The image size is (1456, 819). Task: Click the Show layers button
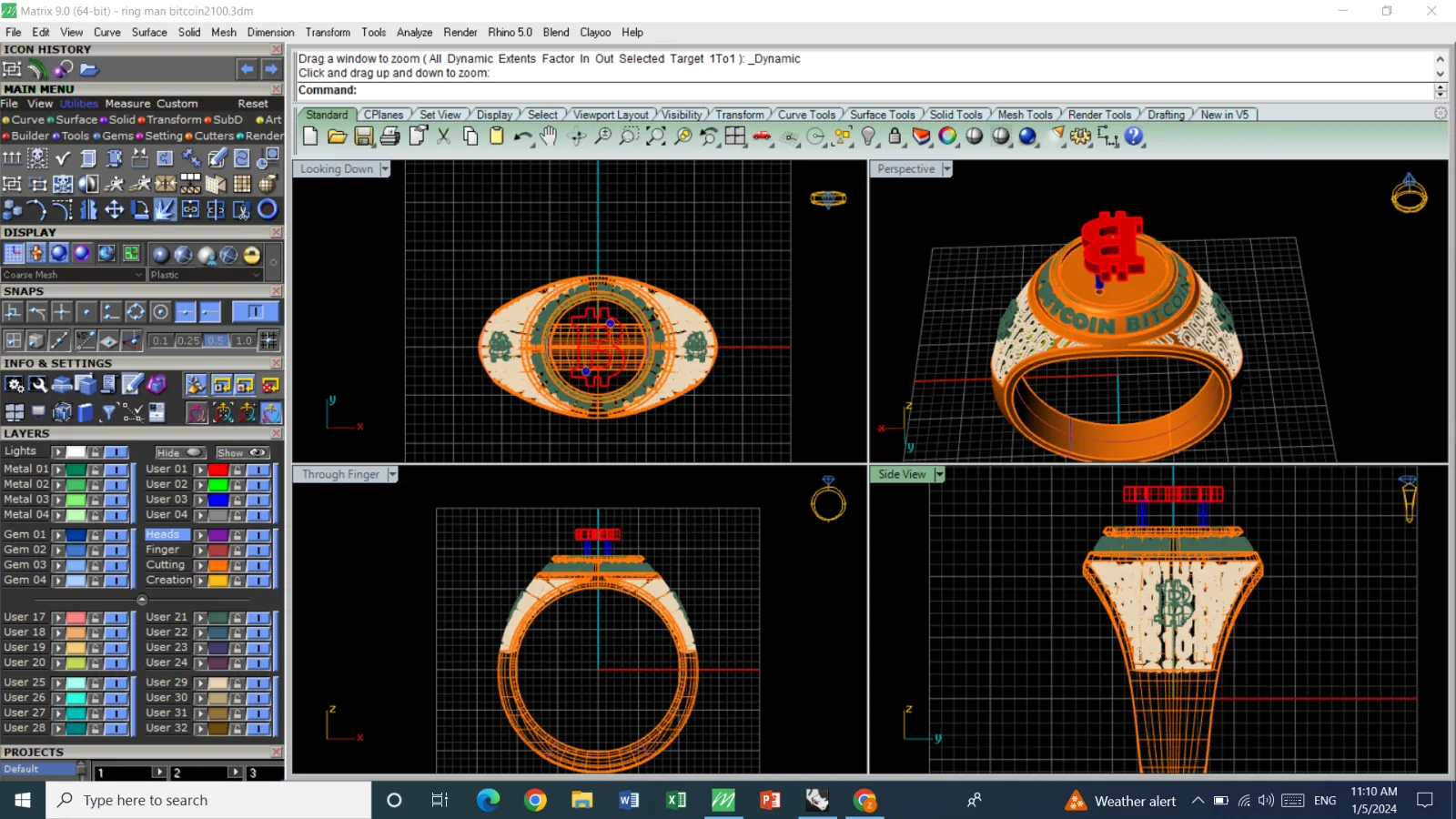click(x=242, y=452)
